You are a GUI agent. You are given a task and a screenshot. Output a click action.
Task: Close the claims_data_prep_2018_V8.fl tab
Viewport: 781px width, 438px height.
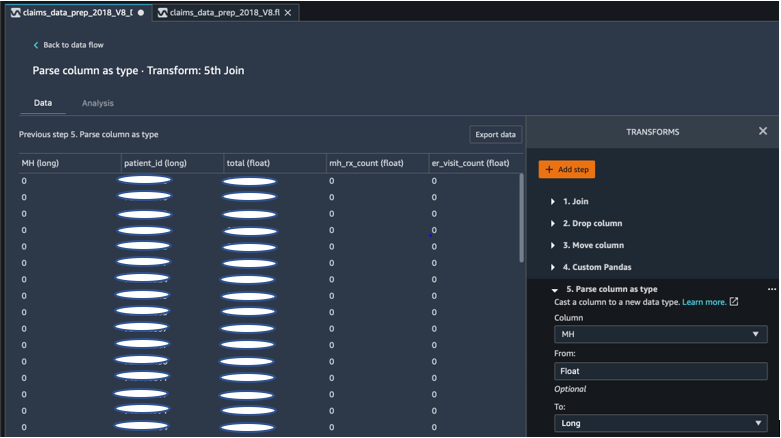coord(288,13)
